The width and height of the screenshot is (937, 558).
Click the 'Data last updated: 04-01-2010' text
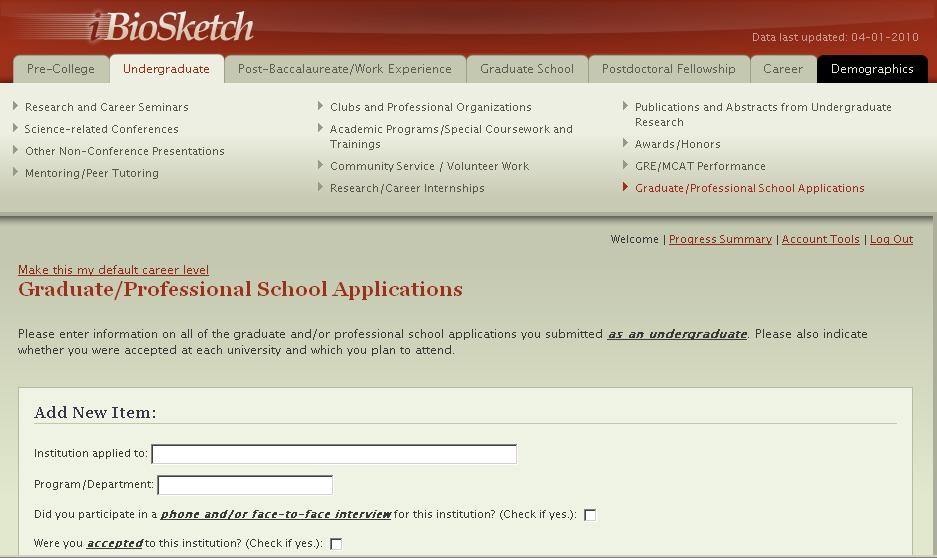[835, 37]
